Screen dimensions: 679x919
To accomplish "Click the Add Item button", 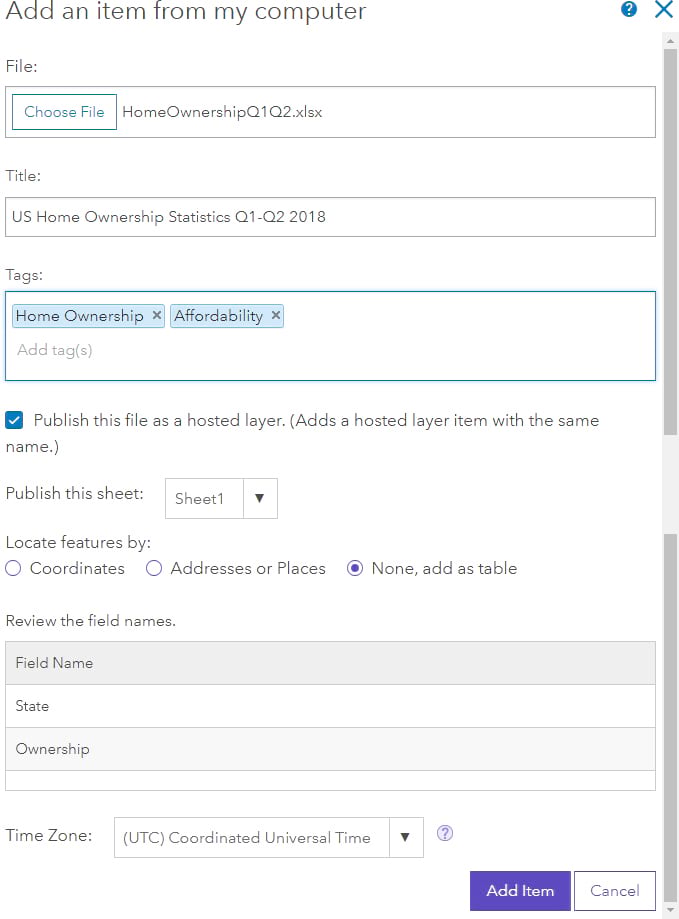I will [x=519, y=890].
